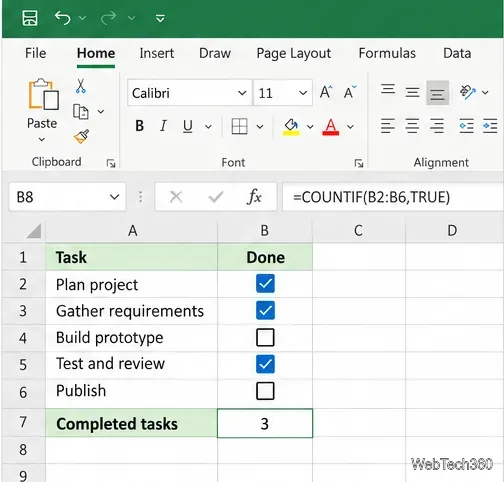
Task: Open the Undo history dropdown
Action: point(82,18)
